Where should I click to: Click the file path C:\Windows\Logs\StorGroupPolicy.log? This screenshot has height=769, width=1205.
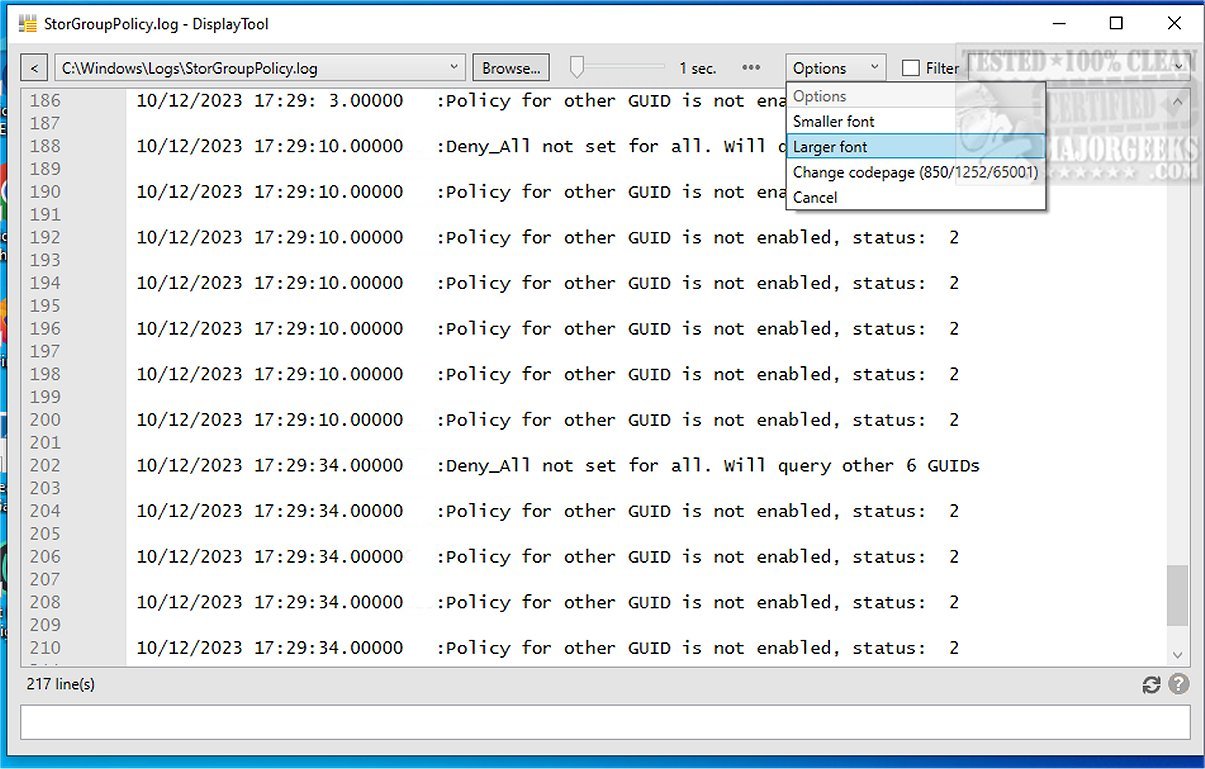coord(190,68)
